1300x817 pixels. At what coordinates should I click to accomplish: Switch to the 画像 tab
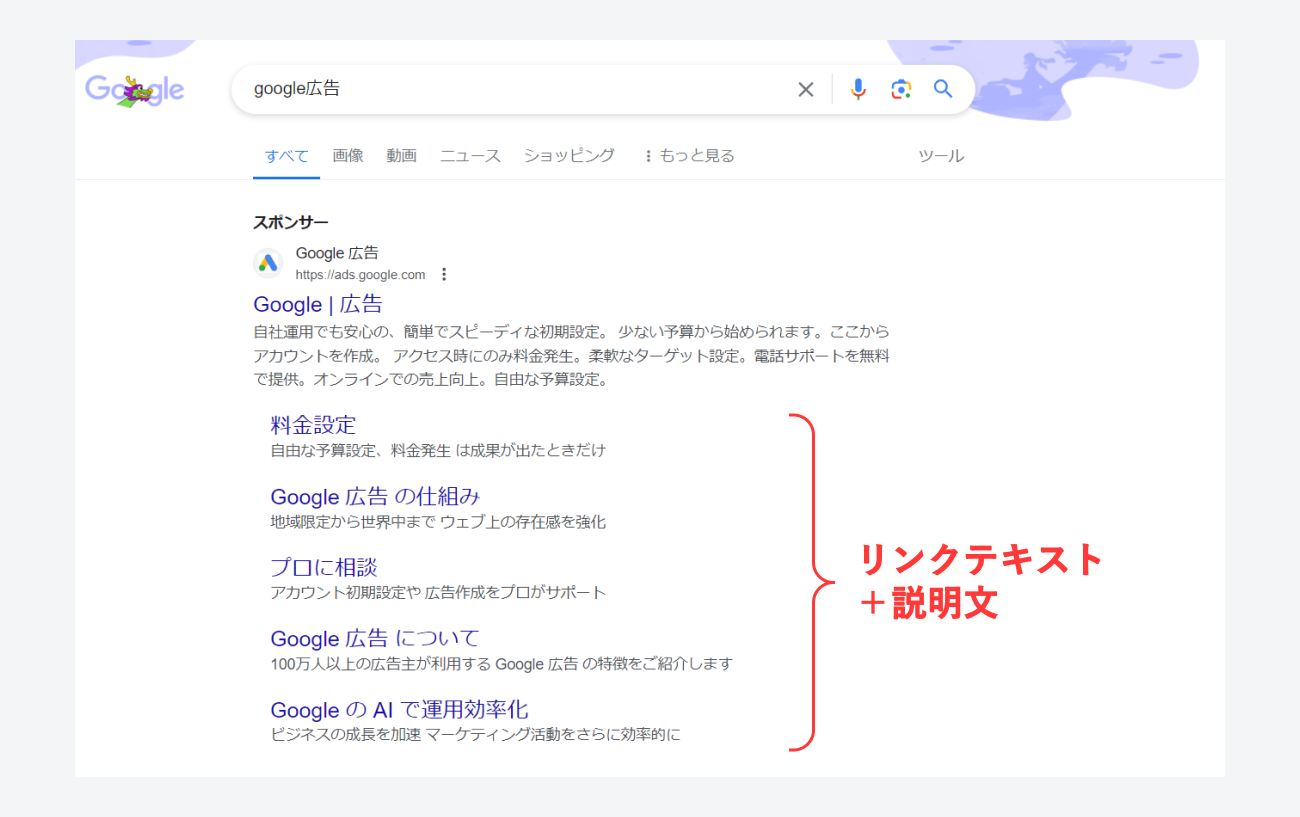coord(348,156)
